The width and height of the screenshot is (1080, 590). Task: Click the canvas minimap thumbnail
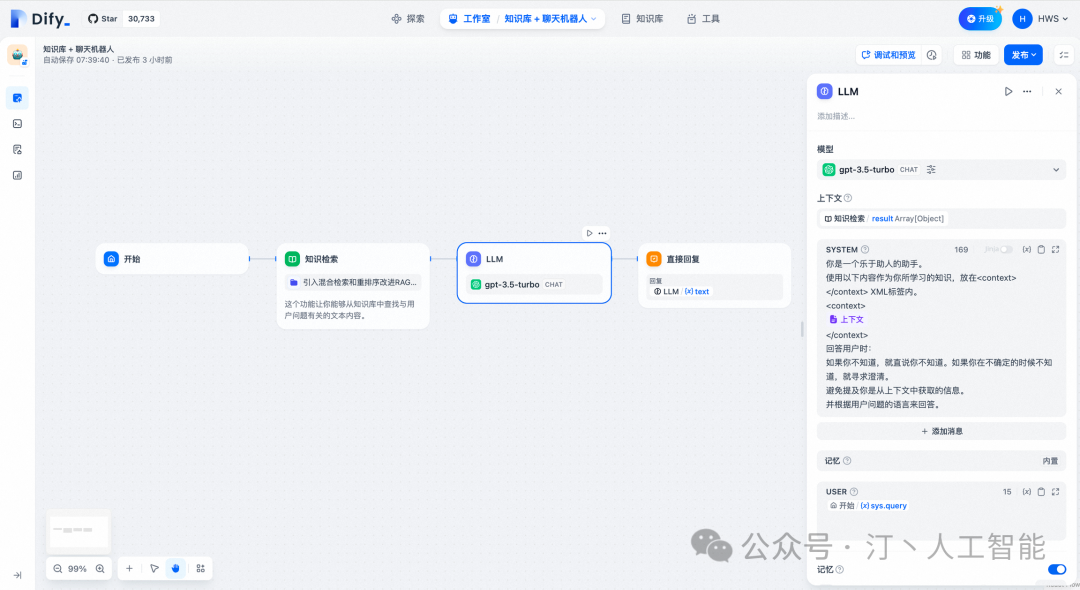(79, 531)
